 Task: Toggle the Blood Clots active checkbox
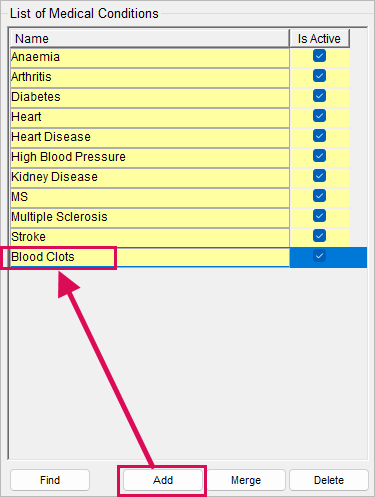click(x=319, y=256)
